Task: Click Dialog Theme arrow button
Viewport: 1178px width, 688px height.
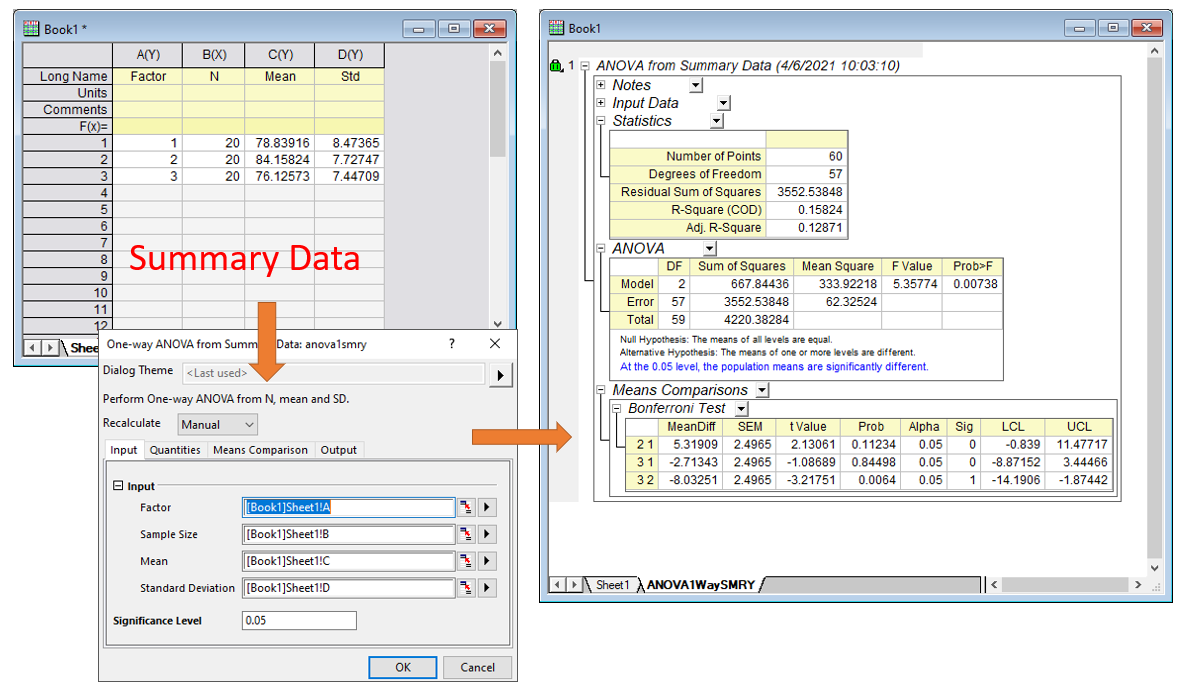Action: (500, 374)
